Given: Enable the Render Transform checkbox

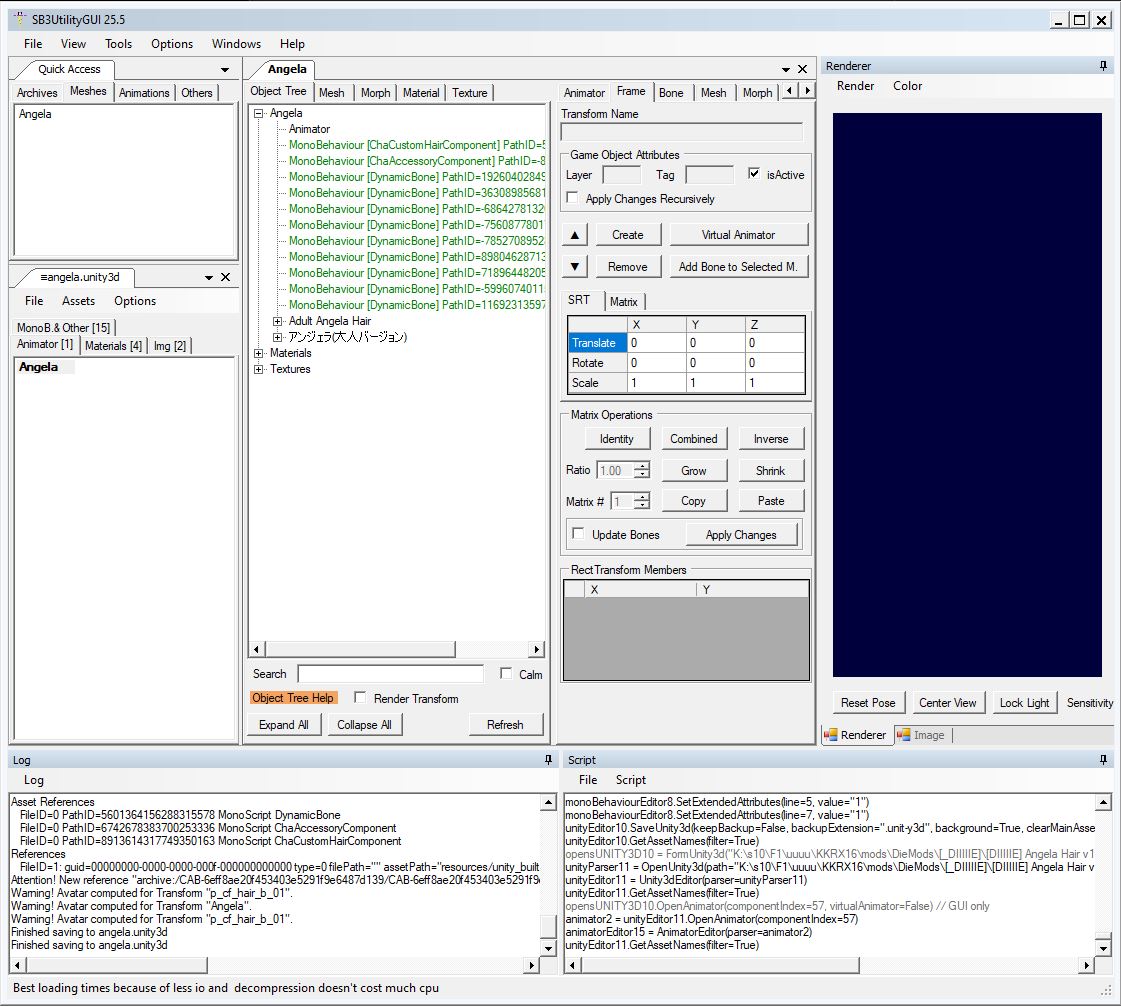Looking at the screenshot, I should tap(361, 698).
